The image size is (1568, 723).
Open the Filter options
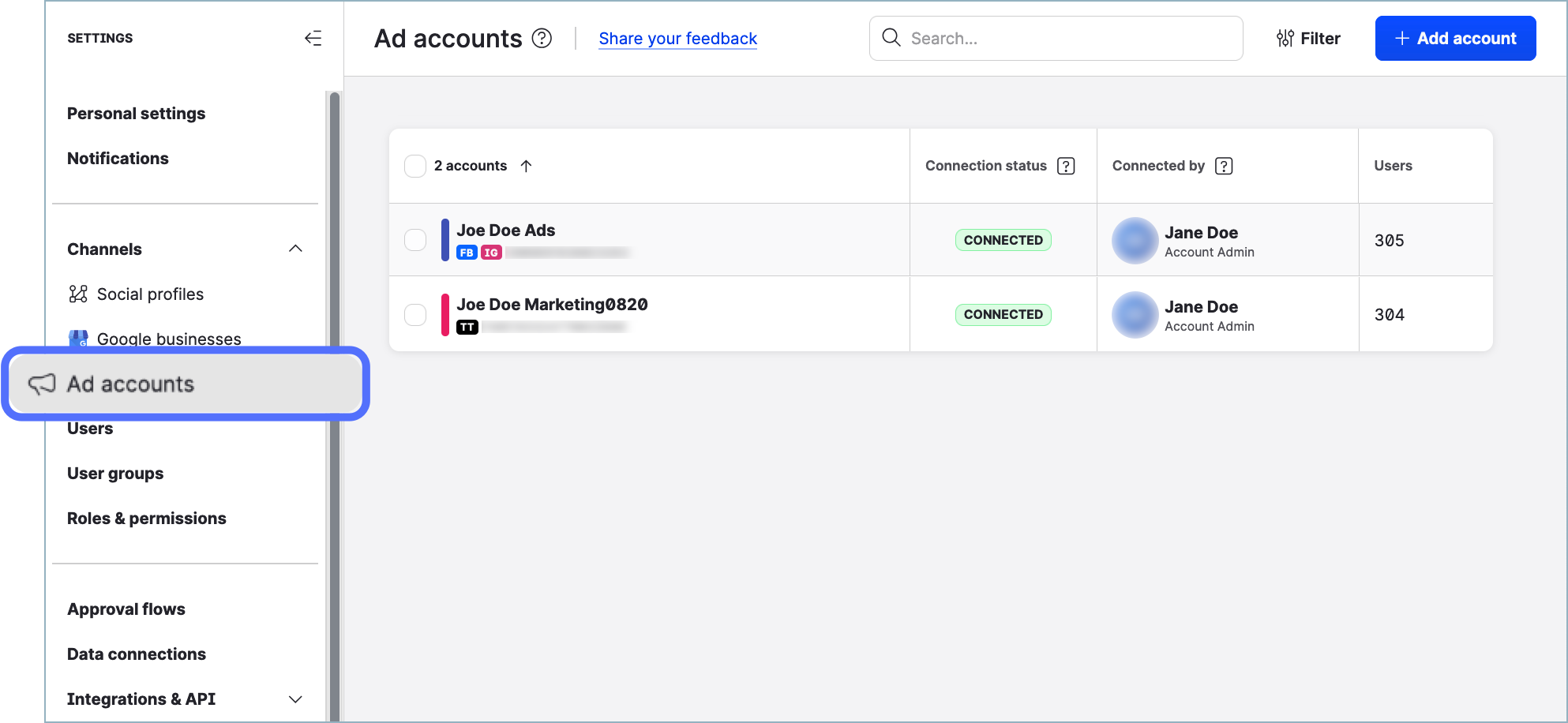pyautogui.click(x=1308, y=38)
